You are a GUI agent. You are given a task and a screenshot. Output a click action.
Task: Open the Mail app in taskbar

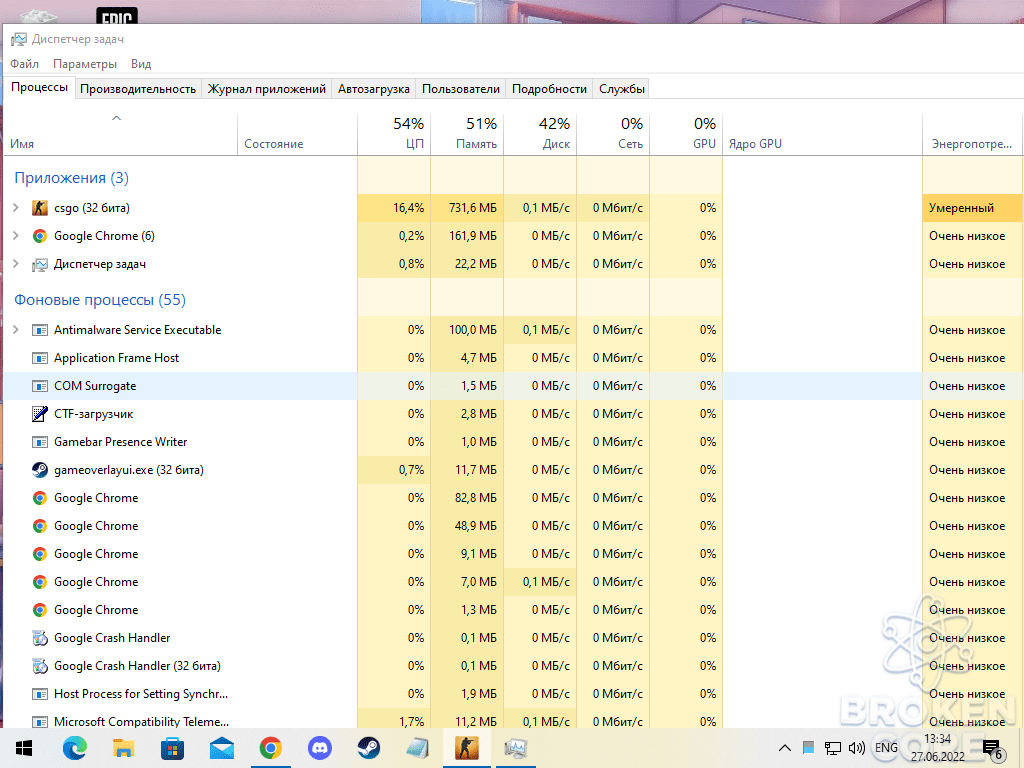[x=221, y=748]
